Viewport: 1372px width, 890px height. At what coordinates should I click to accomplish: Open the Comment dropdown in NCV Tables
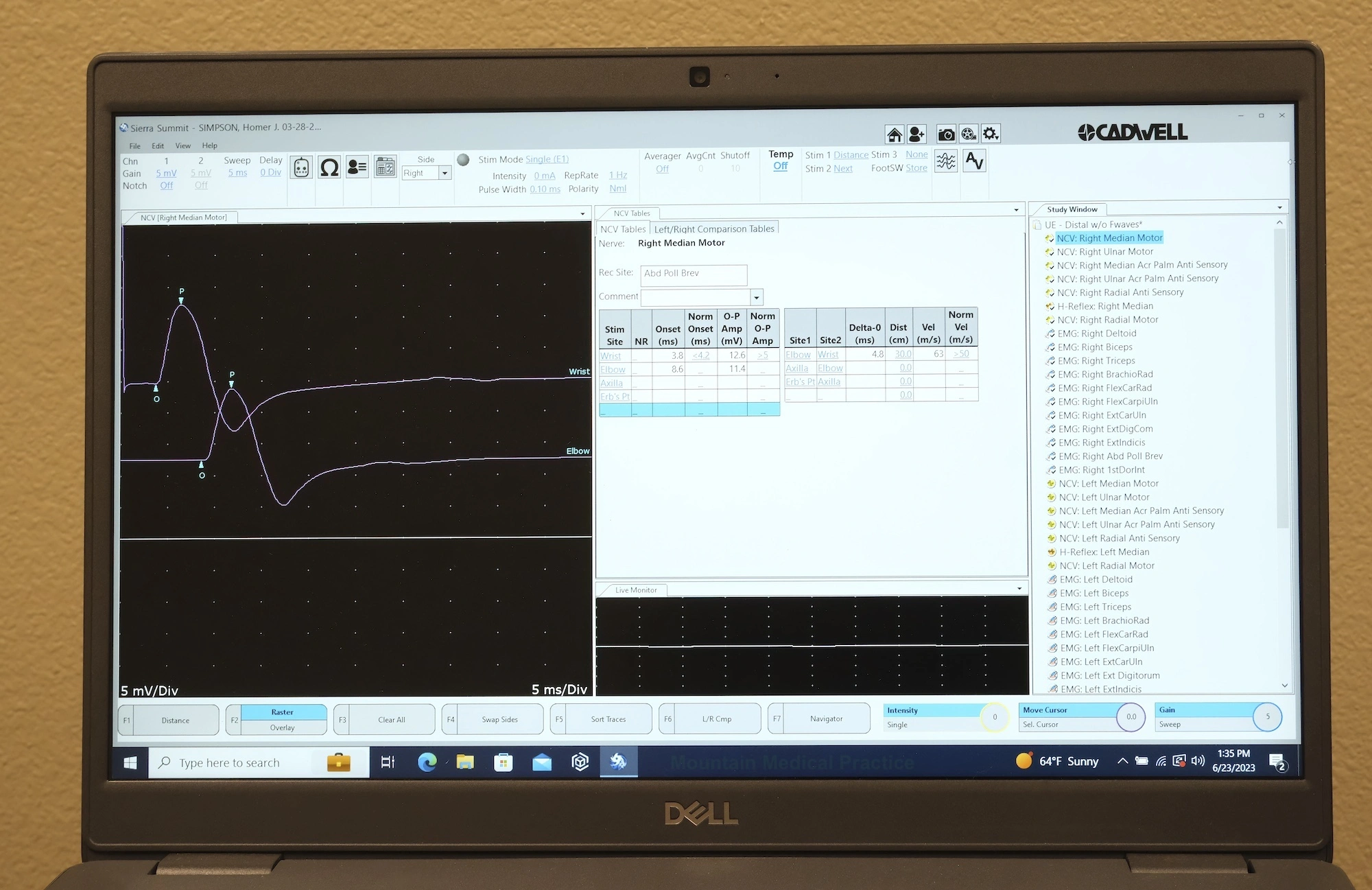(x=757, y=297)
